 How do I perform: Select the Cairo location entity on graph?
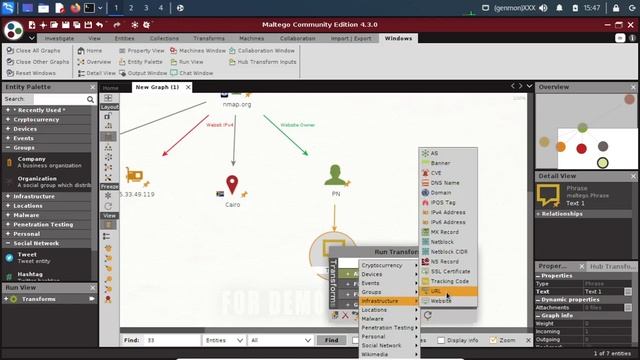pos(232,185)
